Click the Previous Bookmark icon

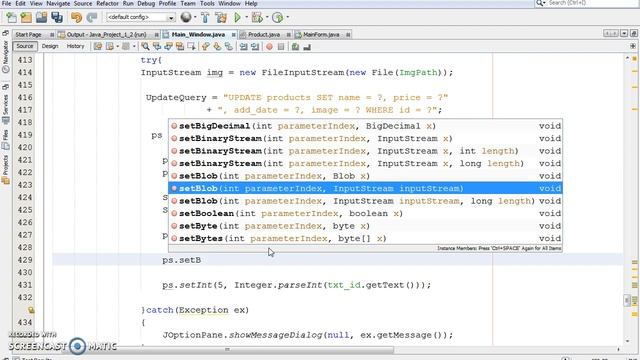[x=205, y=47]
